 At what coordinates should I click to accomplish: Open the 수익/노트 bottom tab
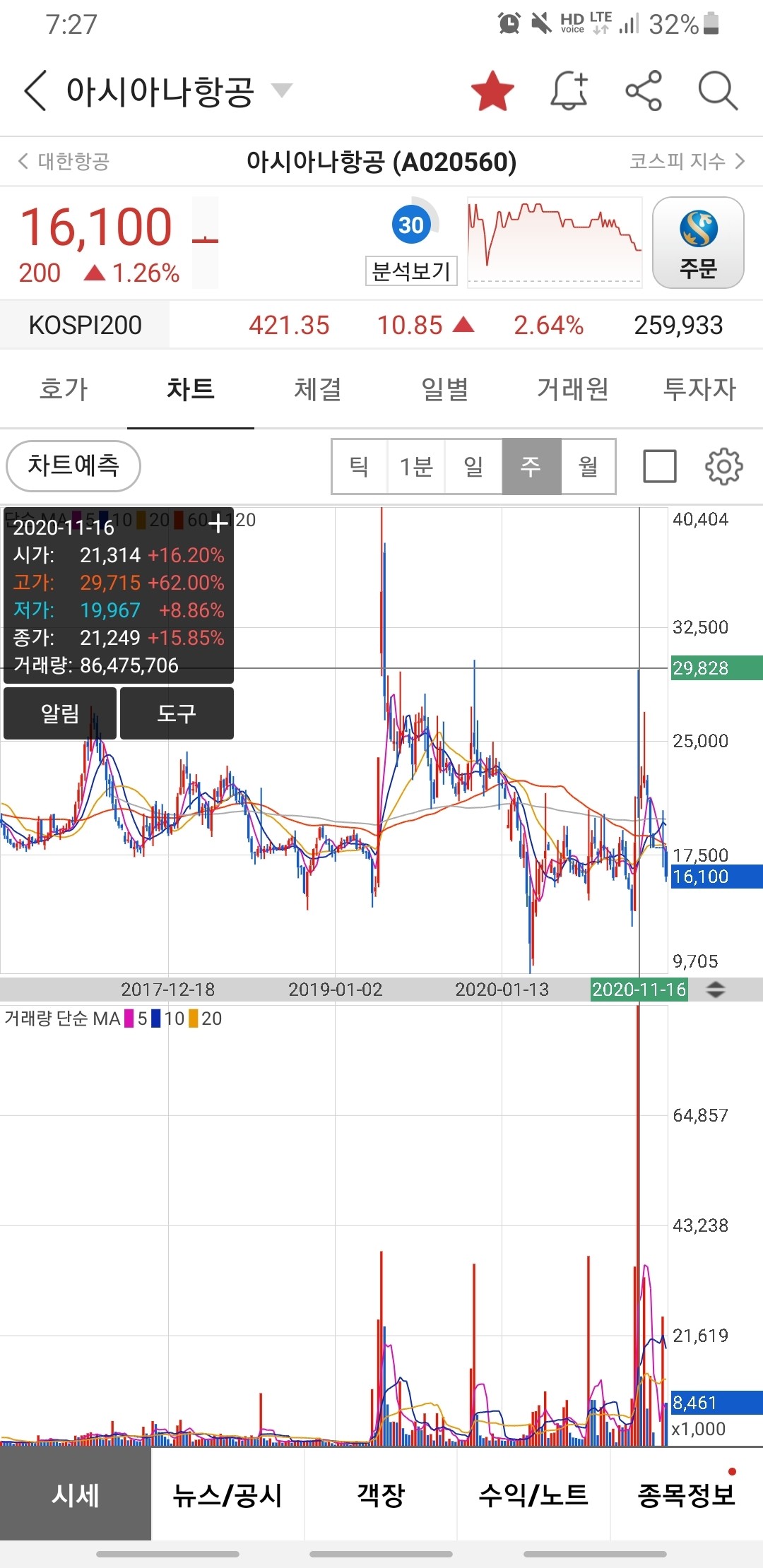coord(533,1494)
